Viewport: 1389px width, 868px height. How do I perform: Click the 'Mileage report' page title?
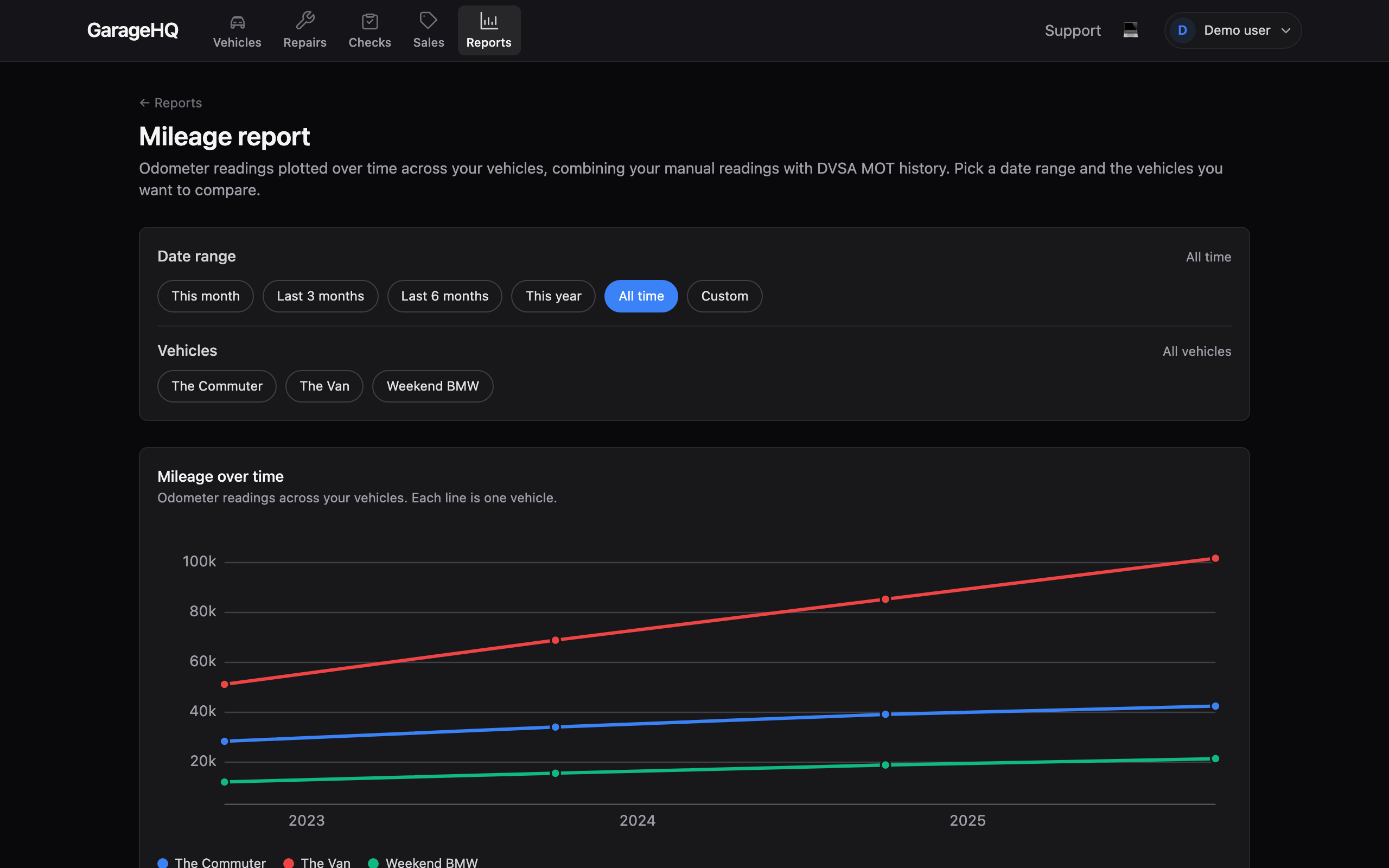tap(225, 137)
